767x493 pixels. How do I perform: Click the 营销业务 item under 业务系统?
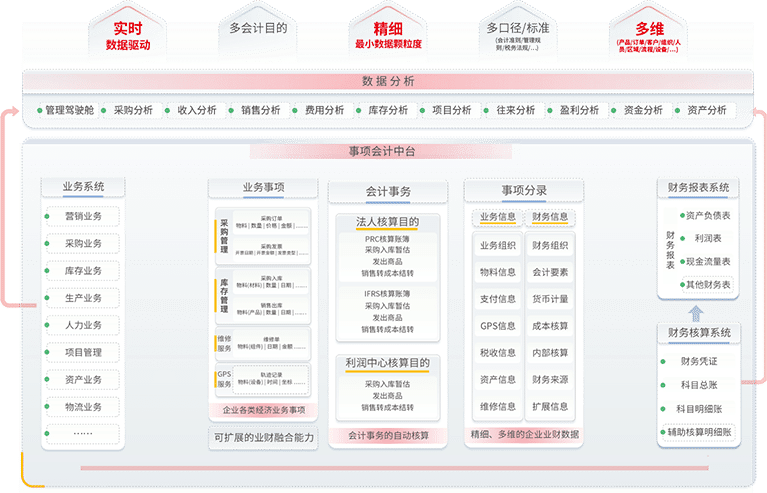pyautogui.click(x=82, y=216)
